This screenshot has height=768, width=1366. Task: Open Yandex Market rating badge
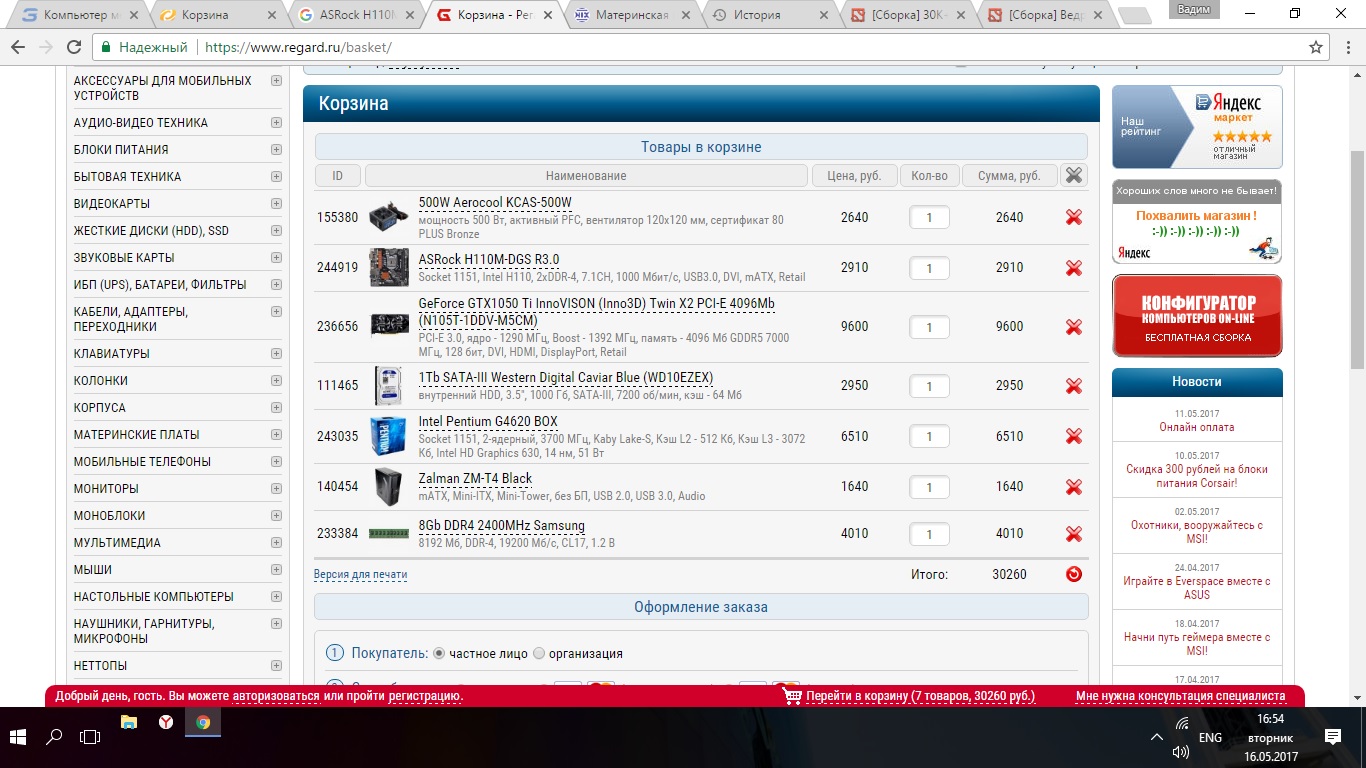(1197, 127)
